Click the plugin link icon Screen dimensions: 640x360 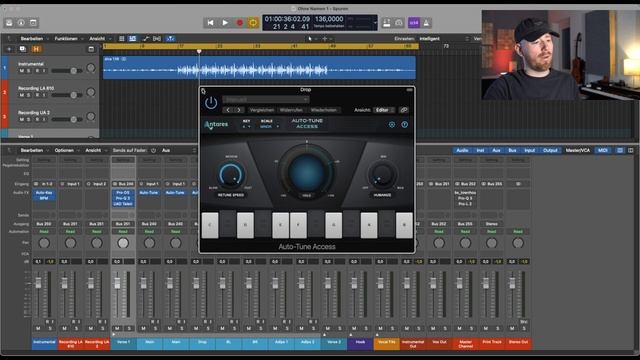[x=404, y=110]
